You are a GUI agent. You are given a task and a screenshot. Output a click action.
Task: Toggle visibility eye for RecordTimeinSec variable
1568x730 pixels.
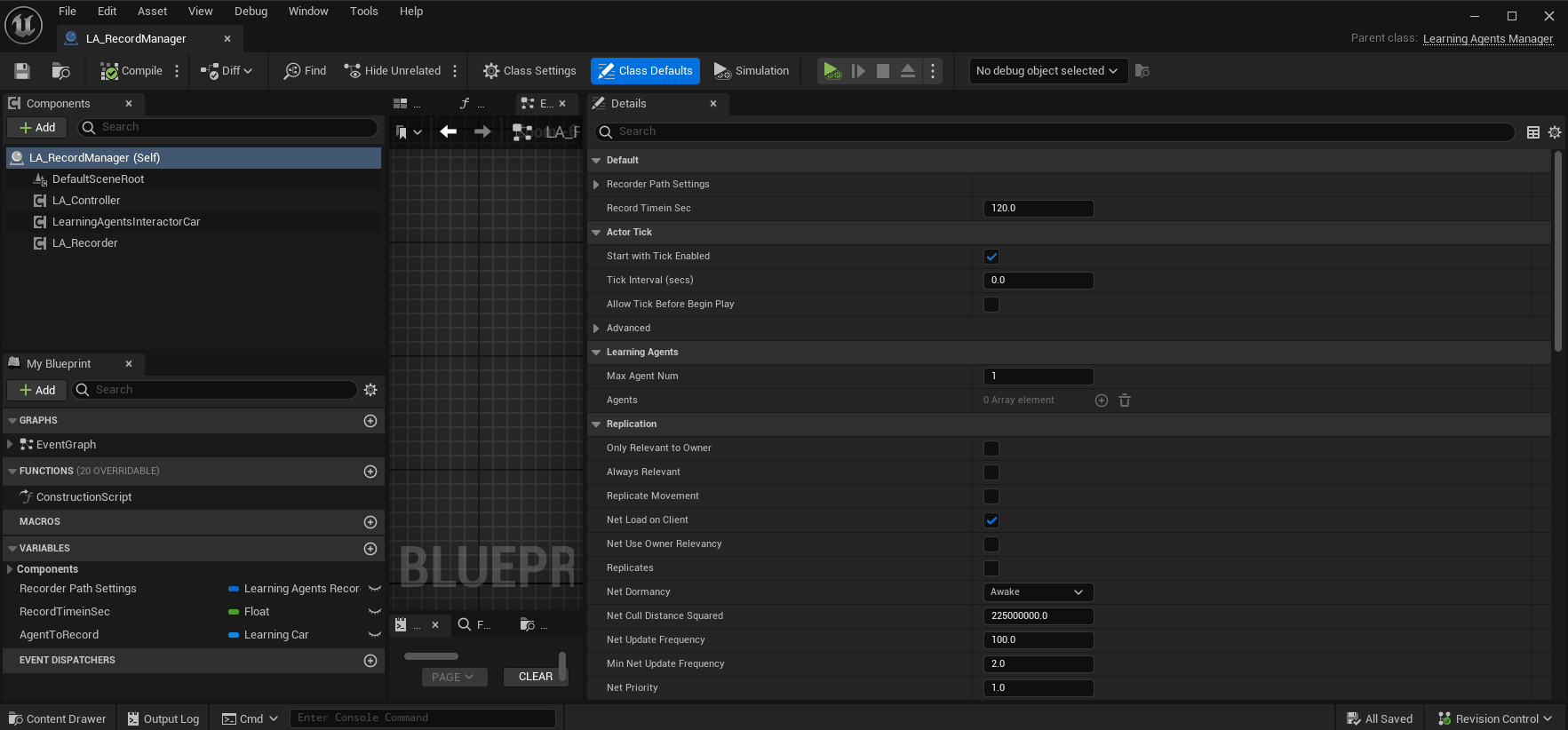[x=375, y=612]
